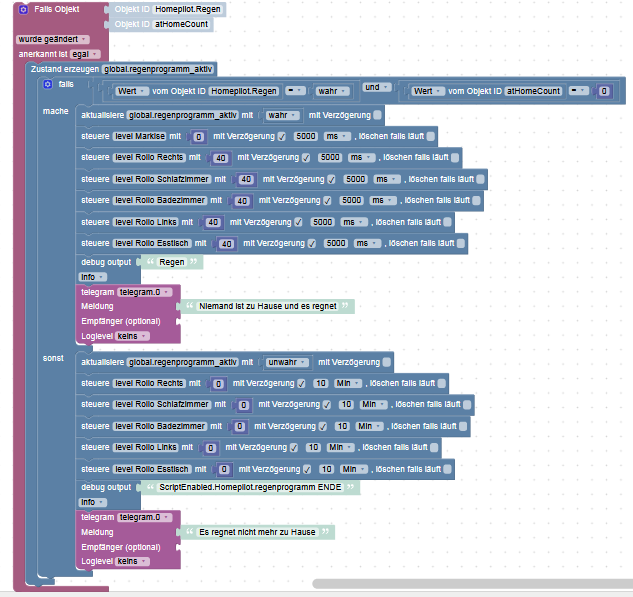Open gear mutator on falls condition block
Image resolution: width=633 pixels, height=597 pixels.
pos(48,84)
